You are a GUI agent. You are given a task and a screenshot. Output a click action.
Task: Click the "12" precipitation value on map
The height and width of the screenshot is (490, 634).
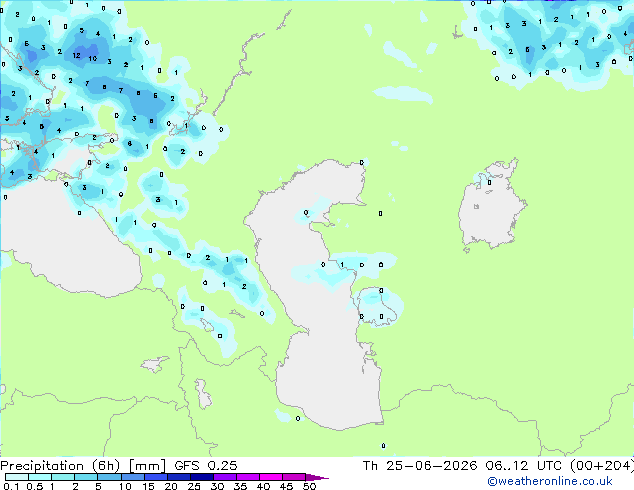76,56
